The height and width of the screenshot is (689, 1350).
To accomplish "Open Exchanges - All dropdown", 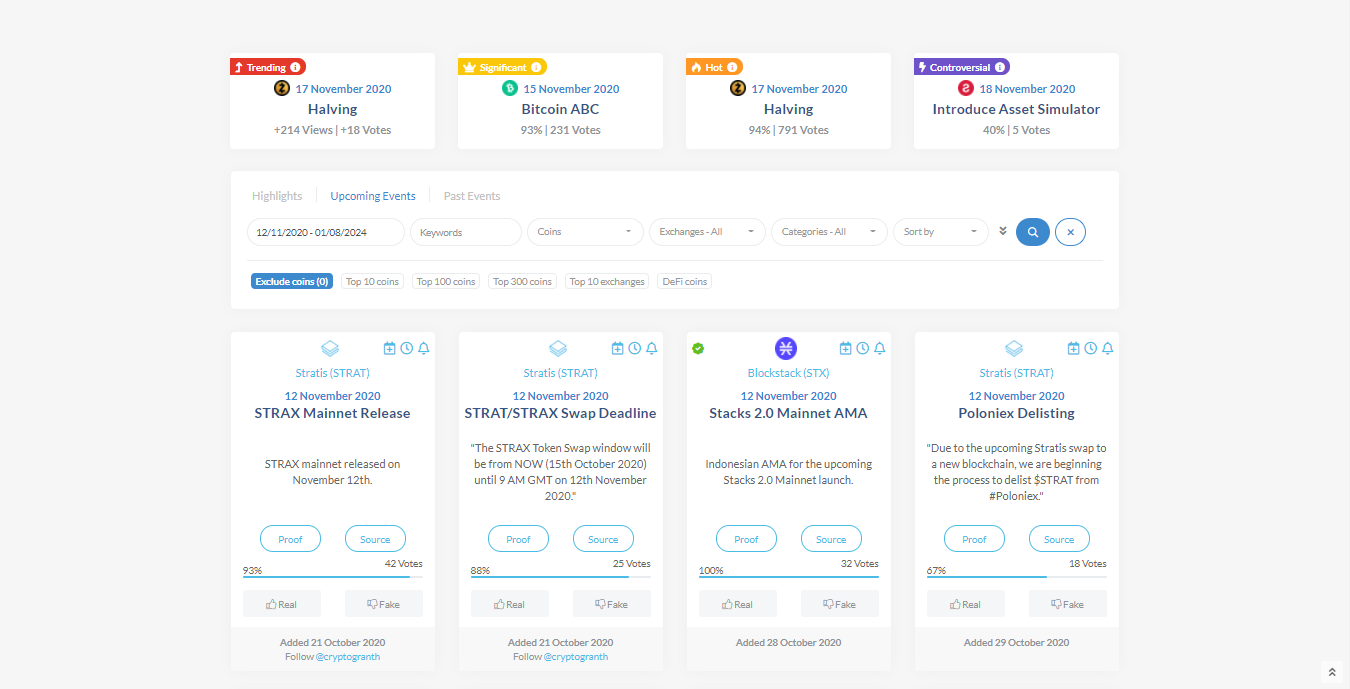I will (708, 232).
